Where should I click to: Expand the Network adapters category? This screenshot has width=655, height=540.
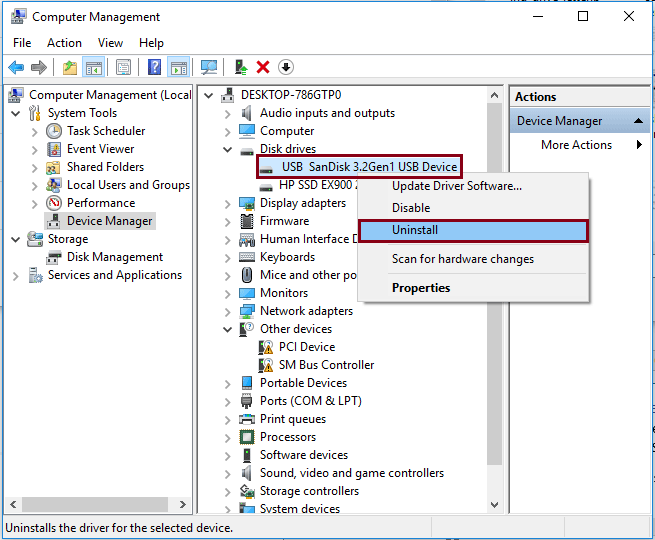(x=228, y=312)
